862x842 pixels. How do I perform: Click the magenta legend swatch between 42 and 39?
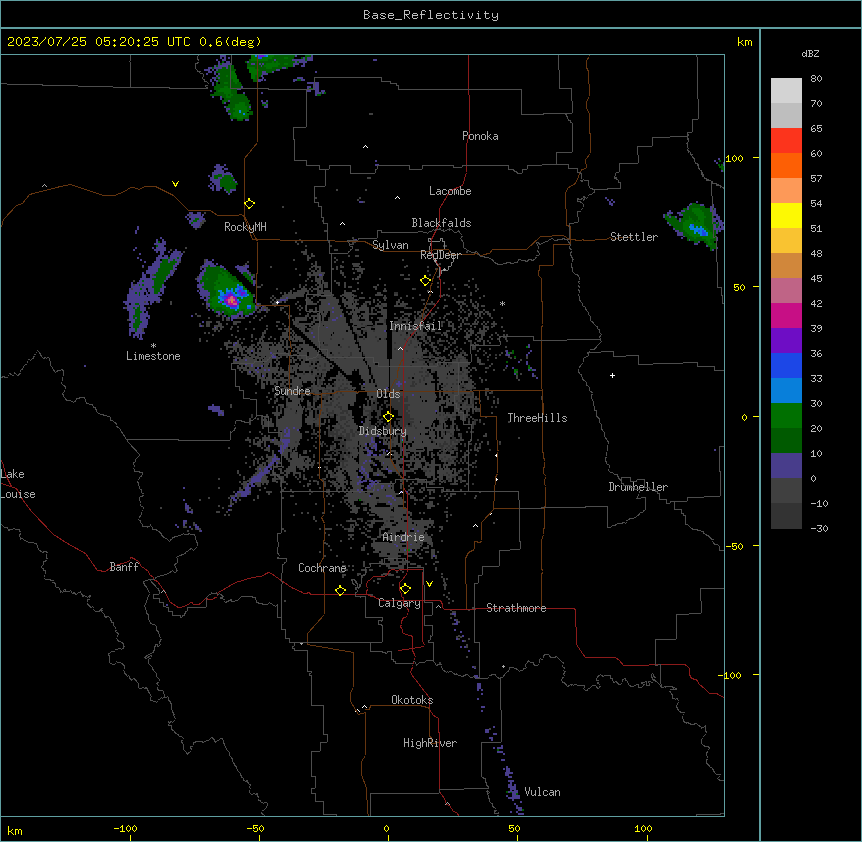(x=786, y=315)
